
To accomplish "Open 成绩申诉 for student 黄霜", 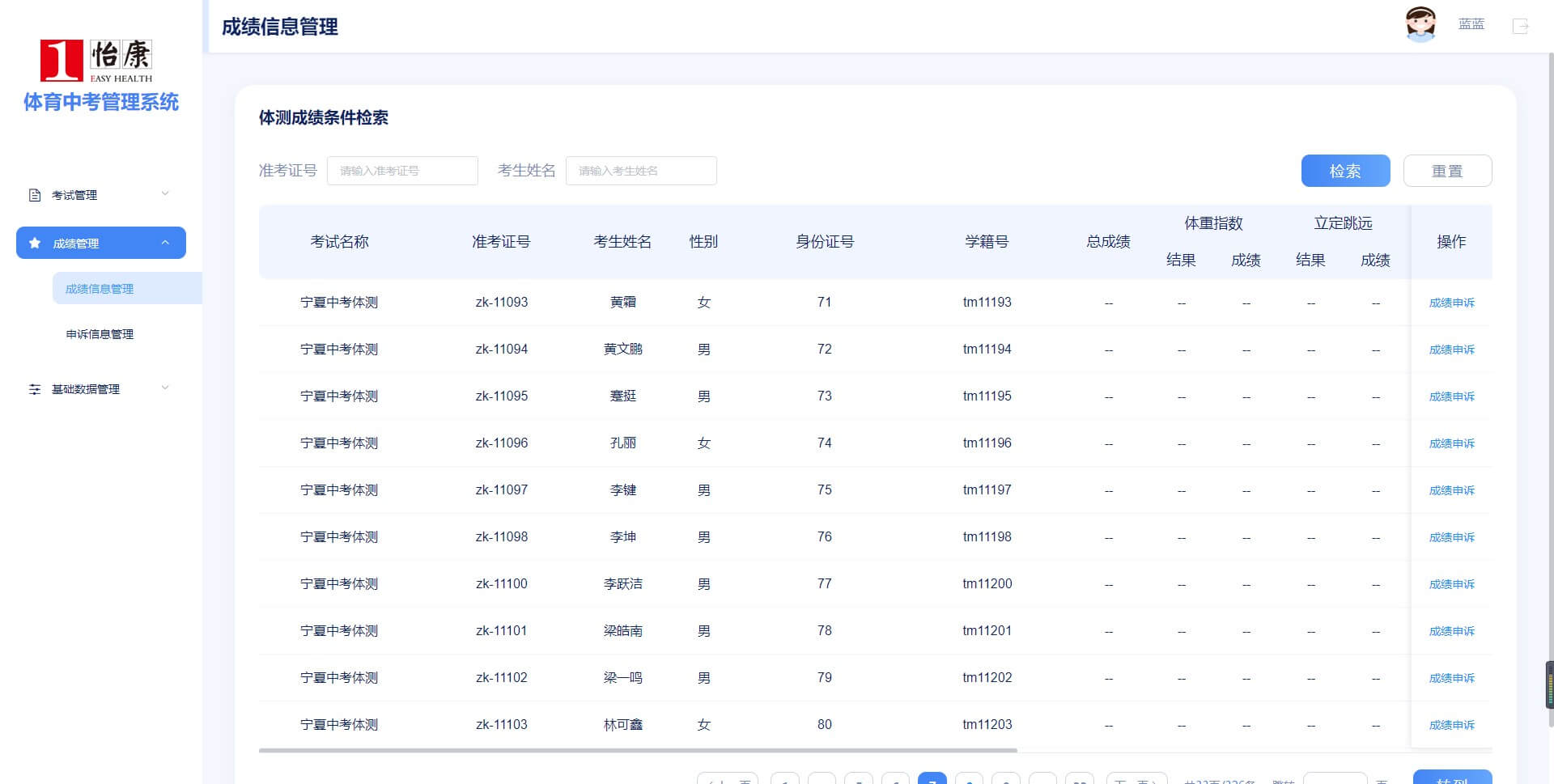I will [x=1452, y=303].
